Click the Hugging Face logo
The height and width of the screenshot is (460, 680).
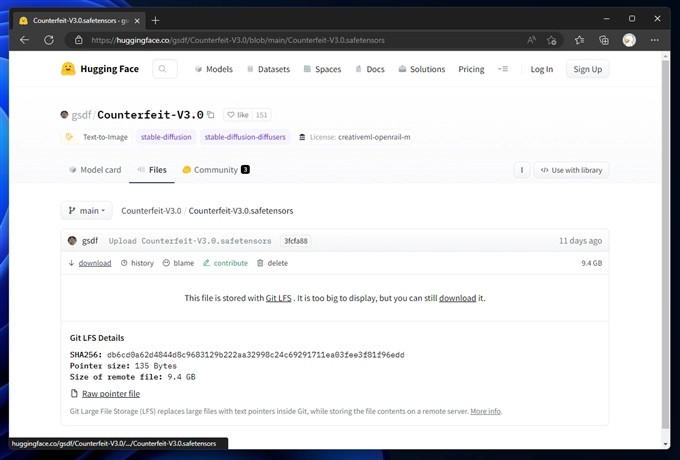(x=100, y=69)
